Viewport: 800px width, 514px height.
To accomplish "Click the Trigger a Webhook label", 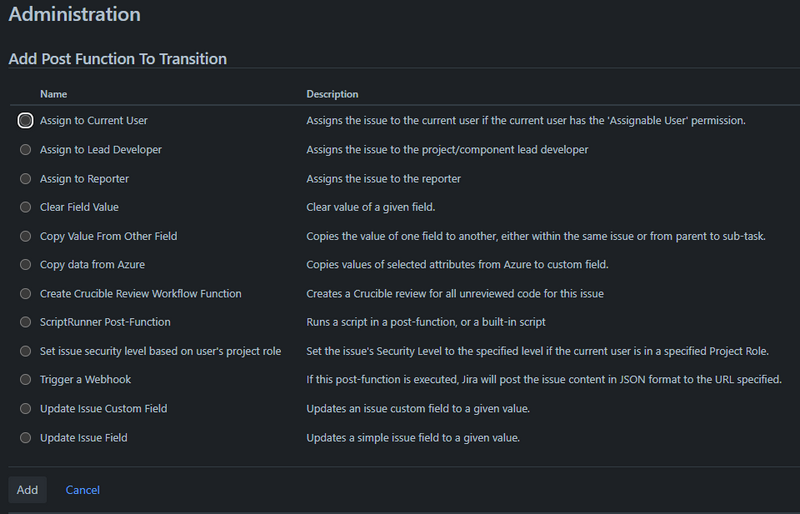I will click(85, 380).
